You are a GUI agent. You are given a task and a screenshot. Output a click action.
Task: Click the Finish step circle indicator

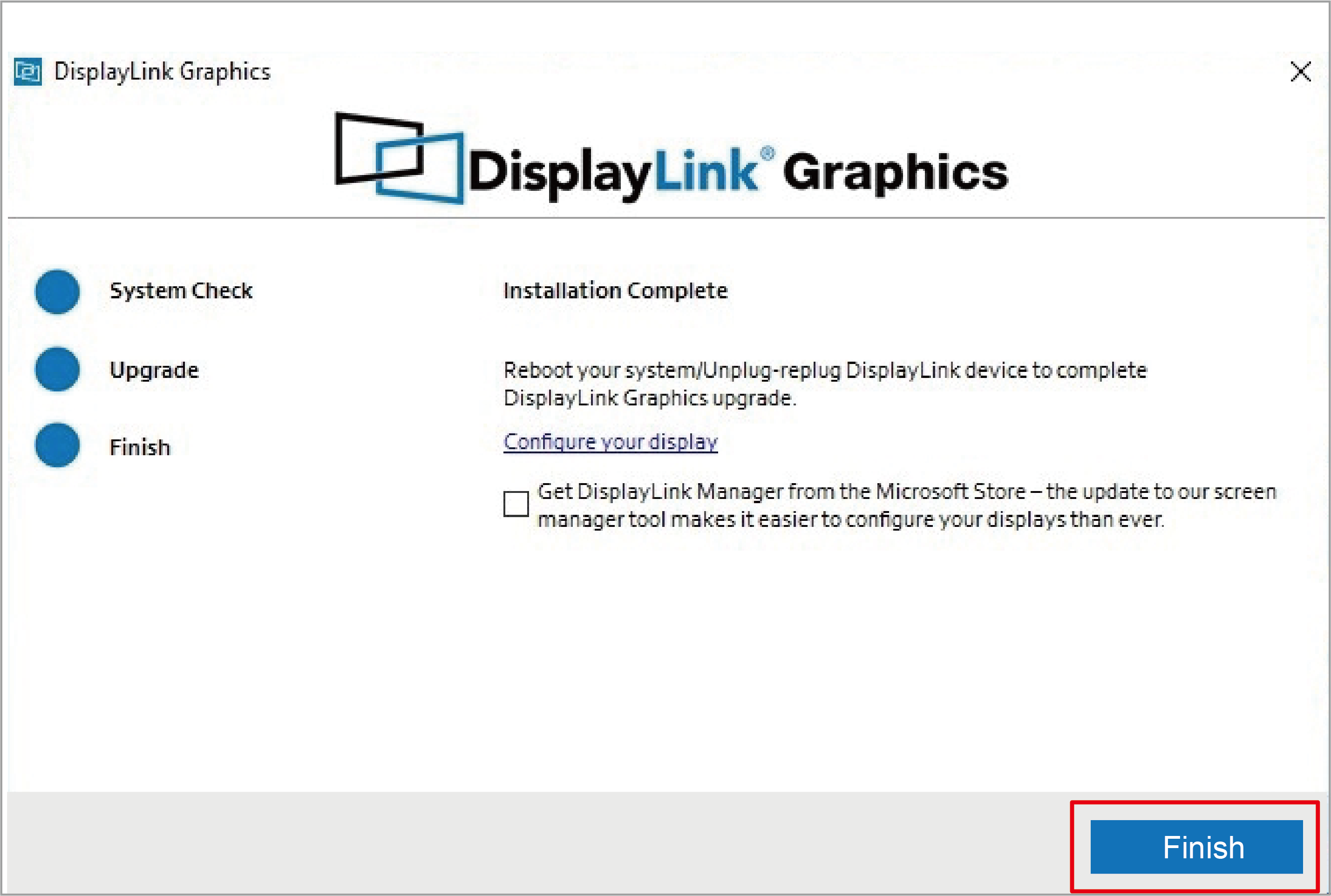[x=57, y=445]
